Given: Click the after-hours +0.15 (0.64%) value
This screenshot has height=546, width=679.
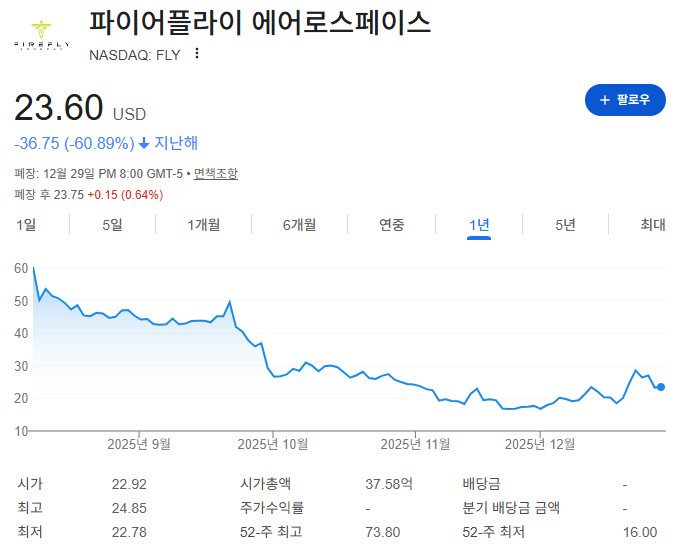Looking at the screenshot, I should click(125, 195).
